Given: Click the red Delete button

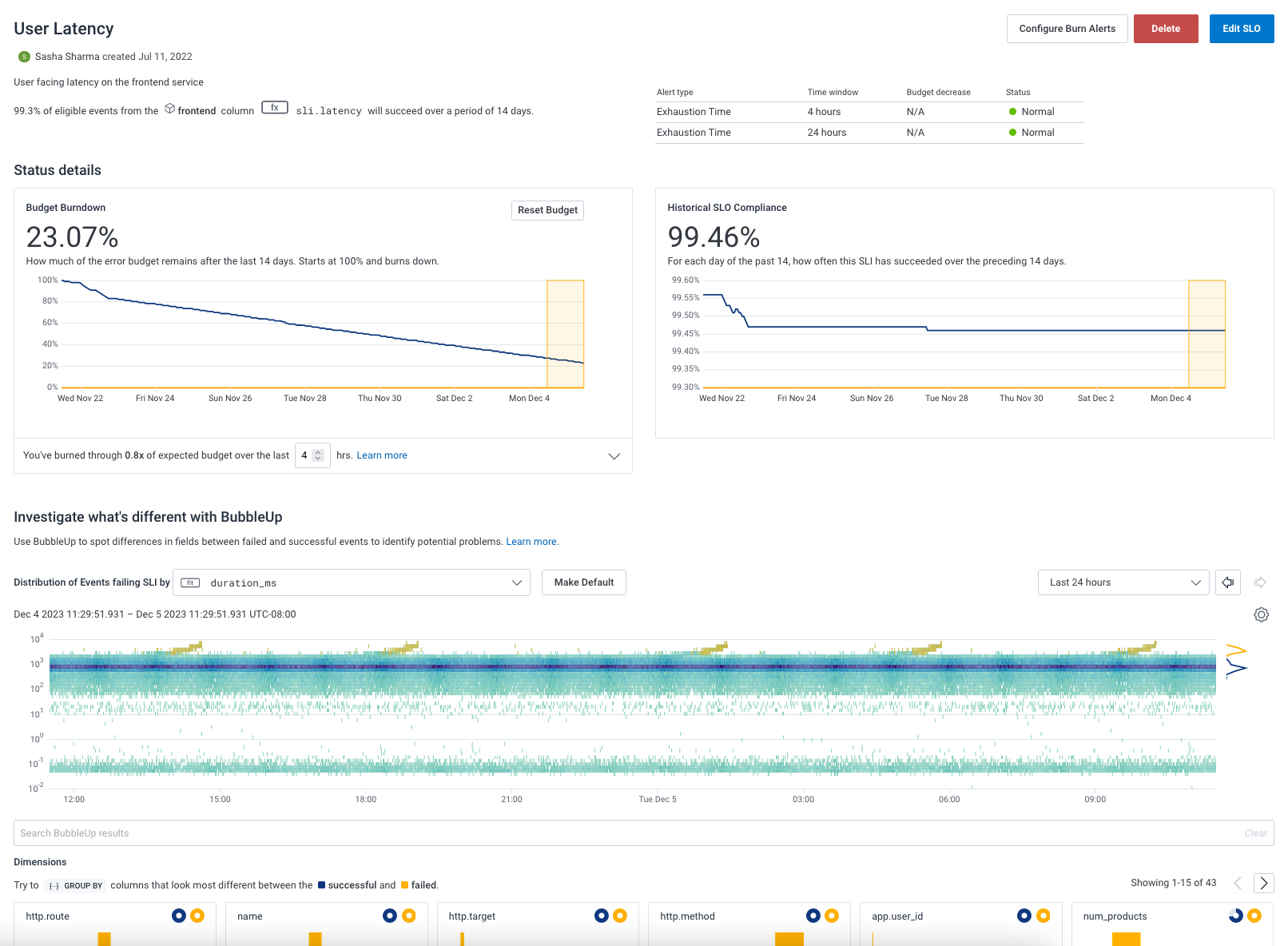Looking at the screenshot, I should [x=1166, y=29].
